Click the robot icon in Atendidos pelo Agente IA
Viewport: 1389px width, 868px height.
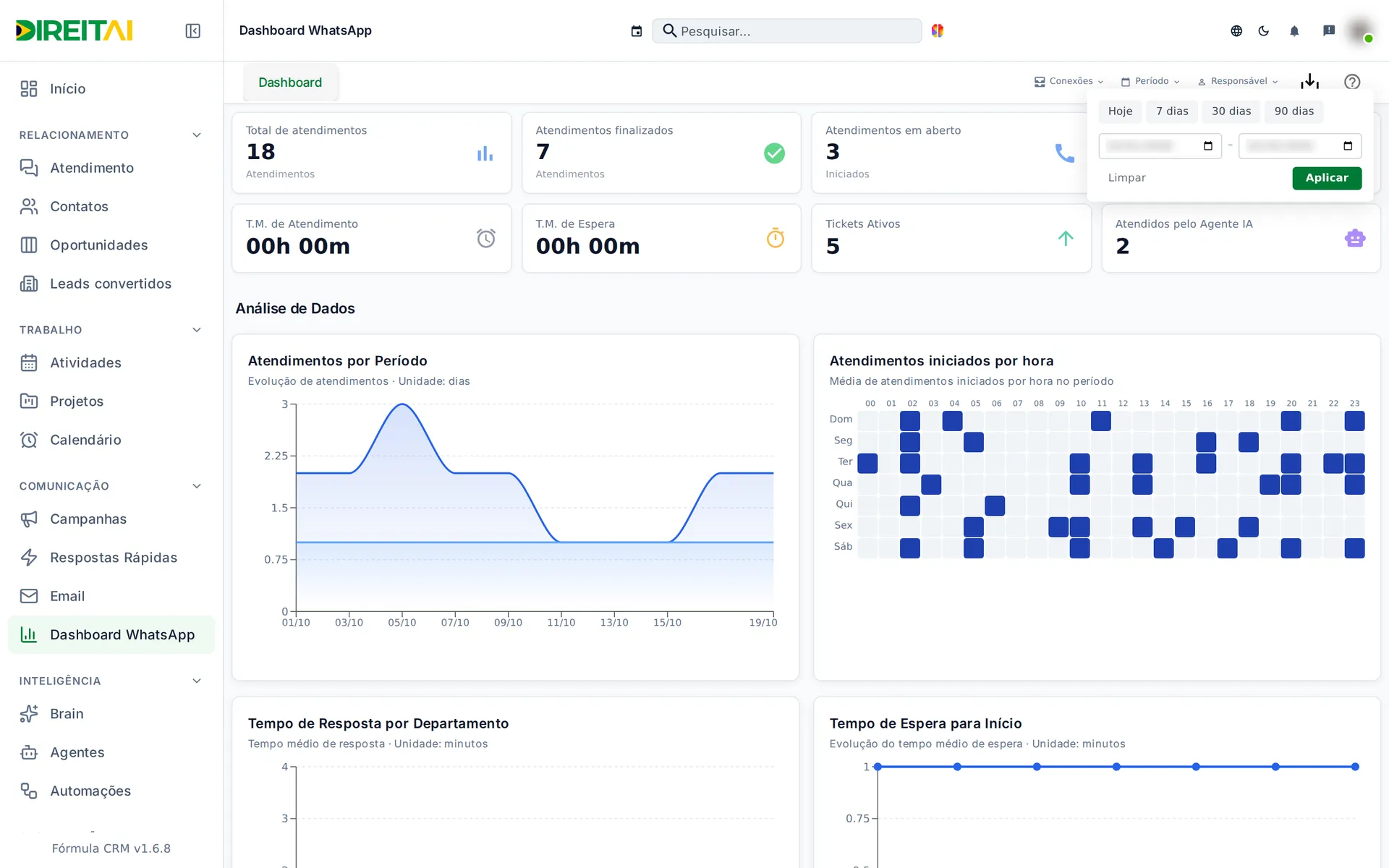(1355, 238)
